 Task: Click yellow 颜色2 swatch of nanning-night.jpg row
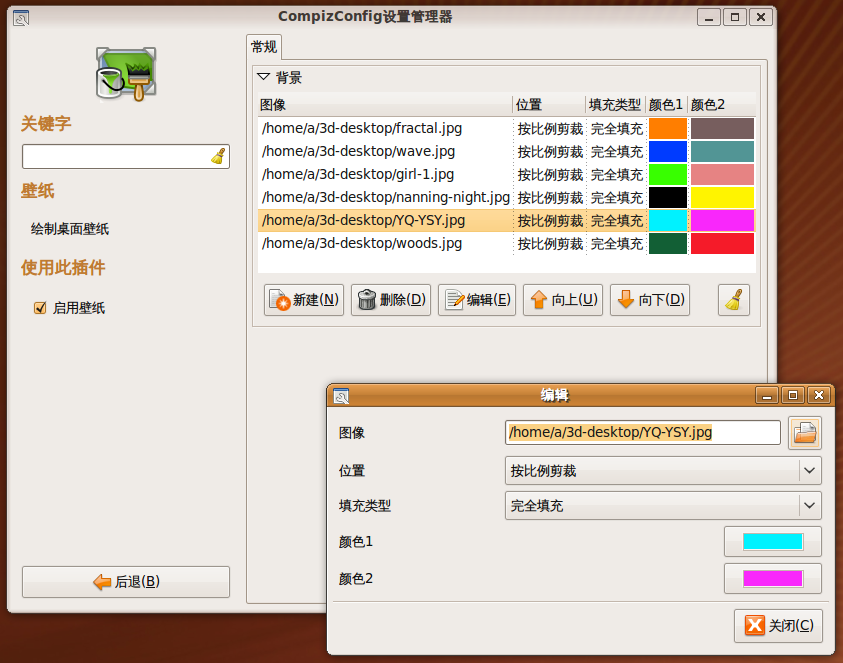[722, 198]
